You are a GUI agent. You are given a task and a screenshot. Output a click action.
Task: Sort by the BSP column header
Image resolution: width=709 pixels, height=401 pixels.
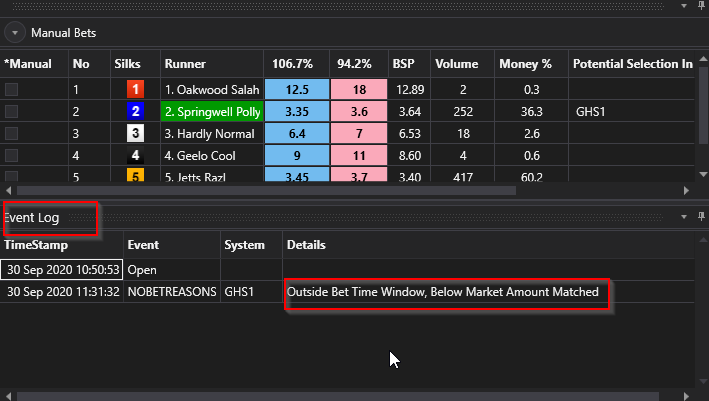[409, 64]
